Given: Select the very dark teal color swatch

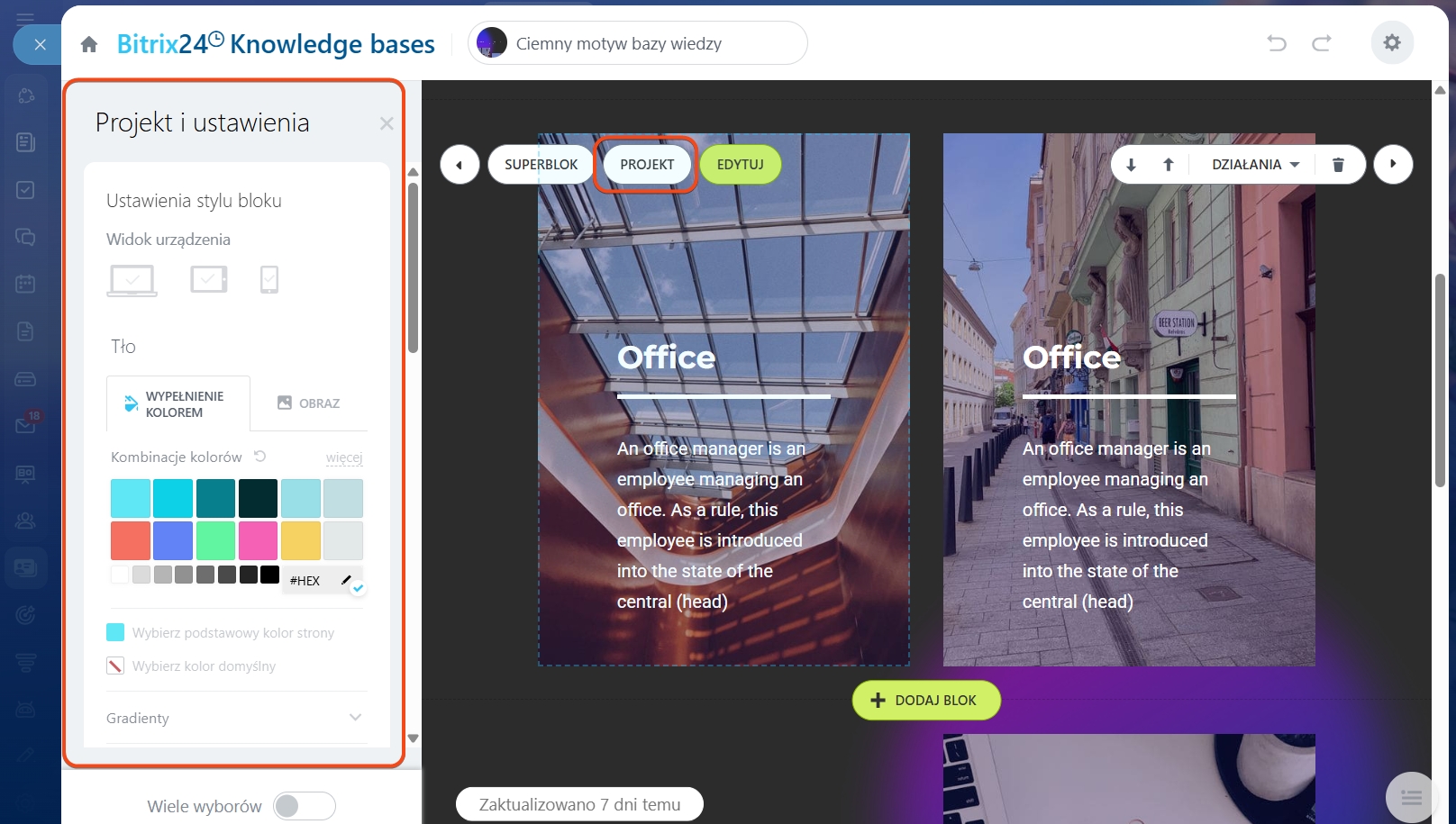Looking at the screenshot, I should pos(258,499).
